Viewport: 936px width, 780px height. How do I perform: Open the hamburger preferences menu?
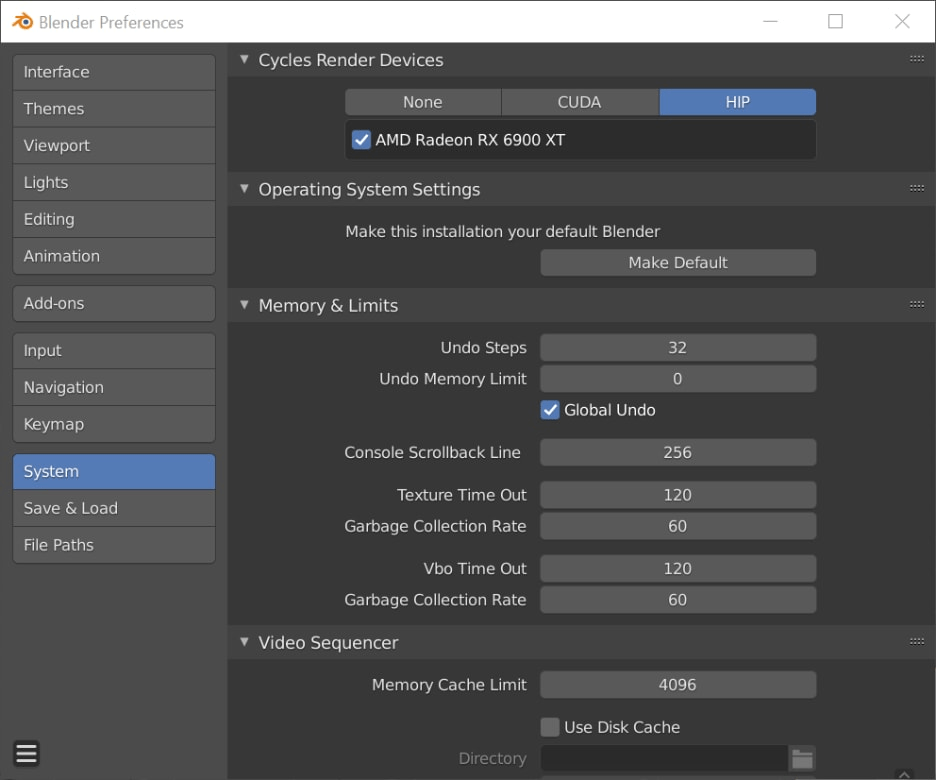pos(26,754)
